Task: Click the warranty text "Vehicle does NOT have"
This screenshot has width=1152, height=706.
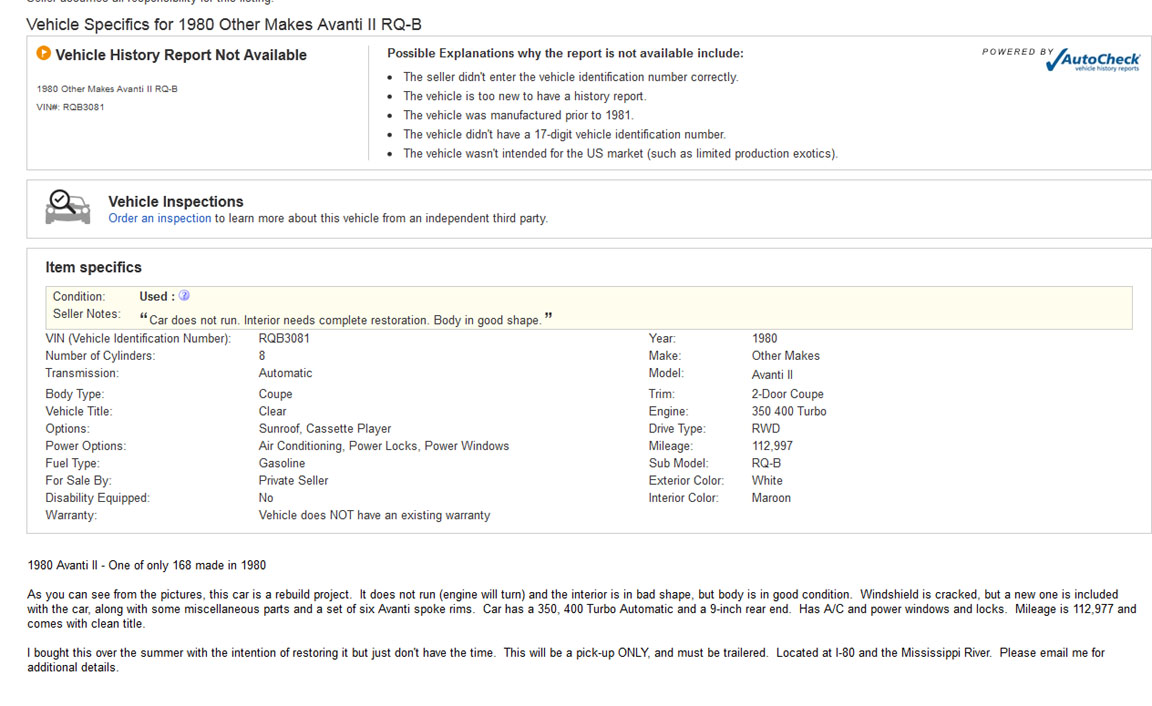Action: coord(374,515)
